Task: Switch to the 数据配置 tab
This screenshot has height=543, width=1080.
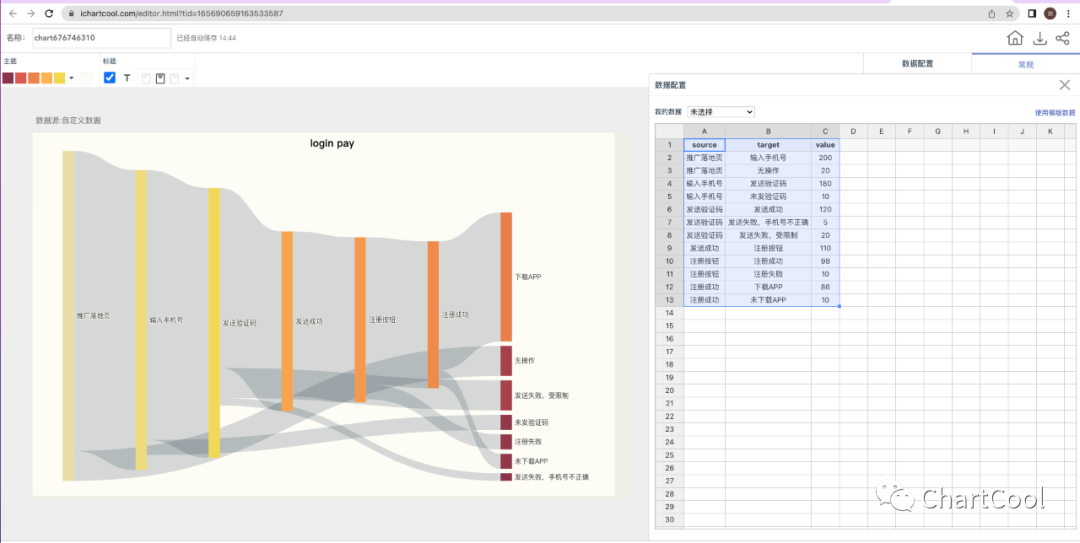Action: tap(917, 63)
